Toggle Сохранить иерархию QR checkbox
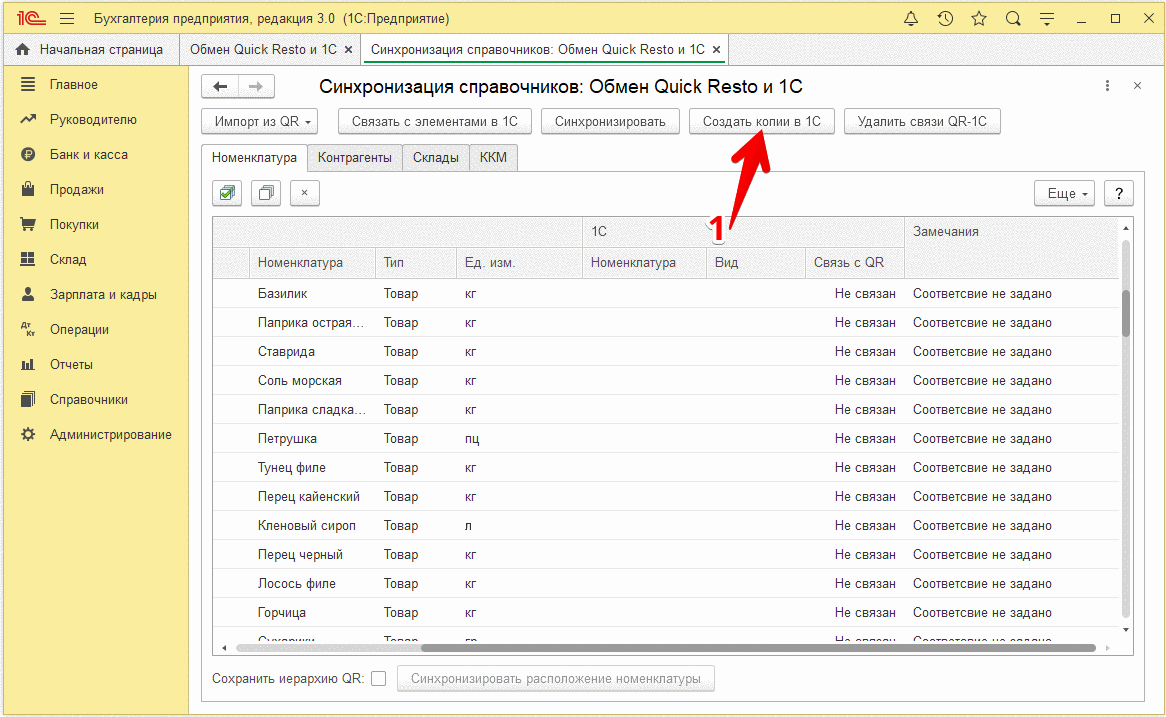Viewport: 1166px width, 717px height. click(x=379, y=678)
